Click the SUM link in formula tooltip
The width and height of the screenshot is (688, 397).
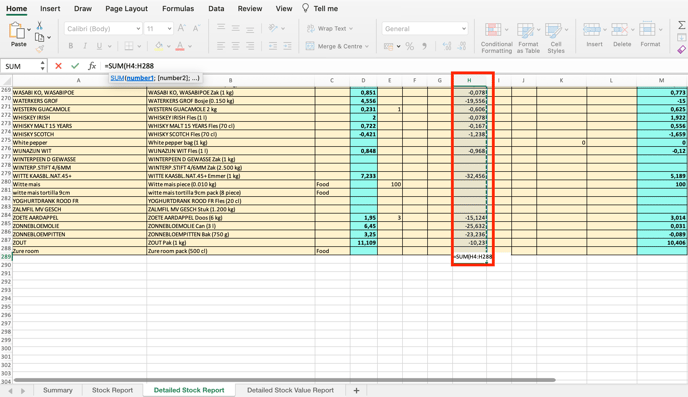117,78
